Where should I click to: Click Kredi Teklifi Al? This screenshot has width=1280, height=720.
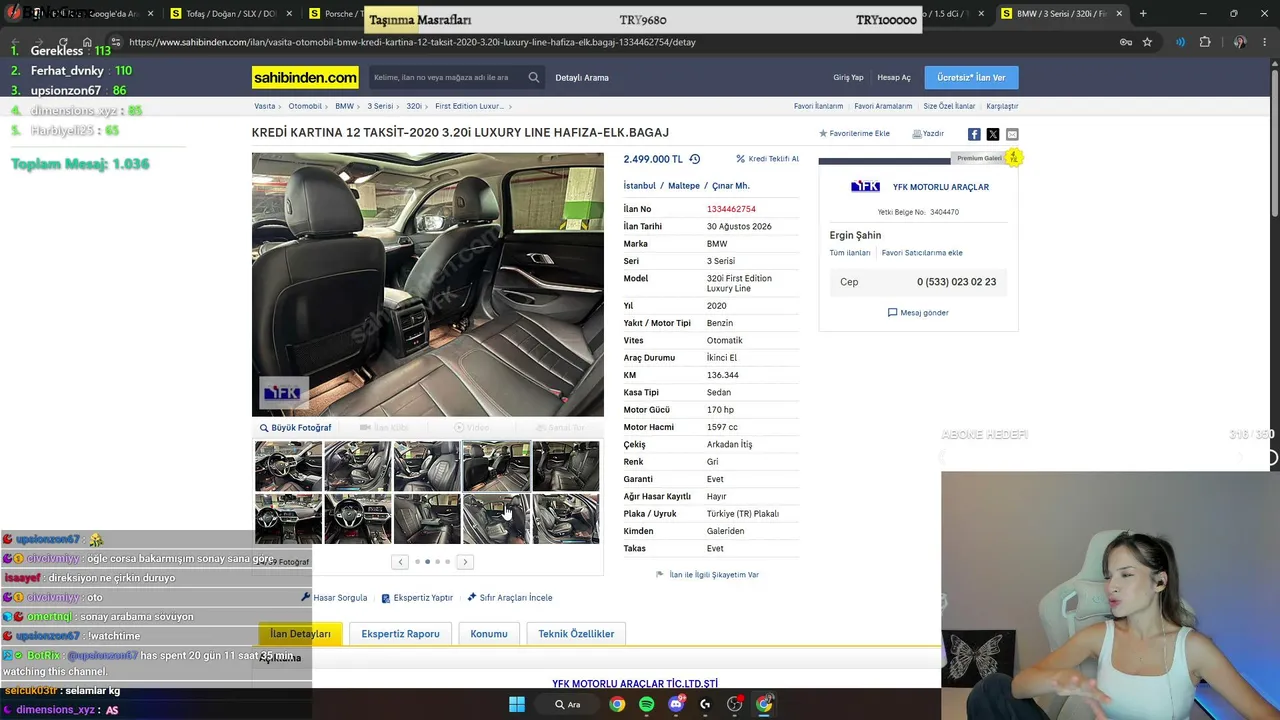[x=768, y=159]
